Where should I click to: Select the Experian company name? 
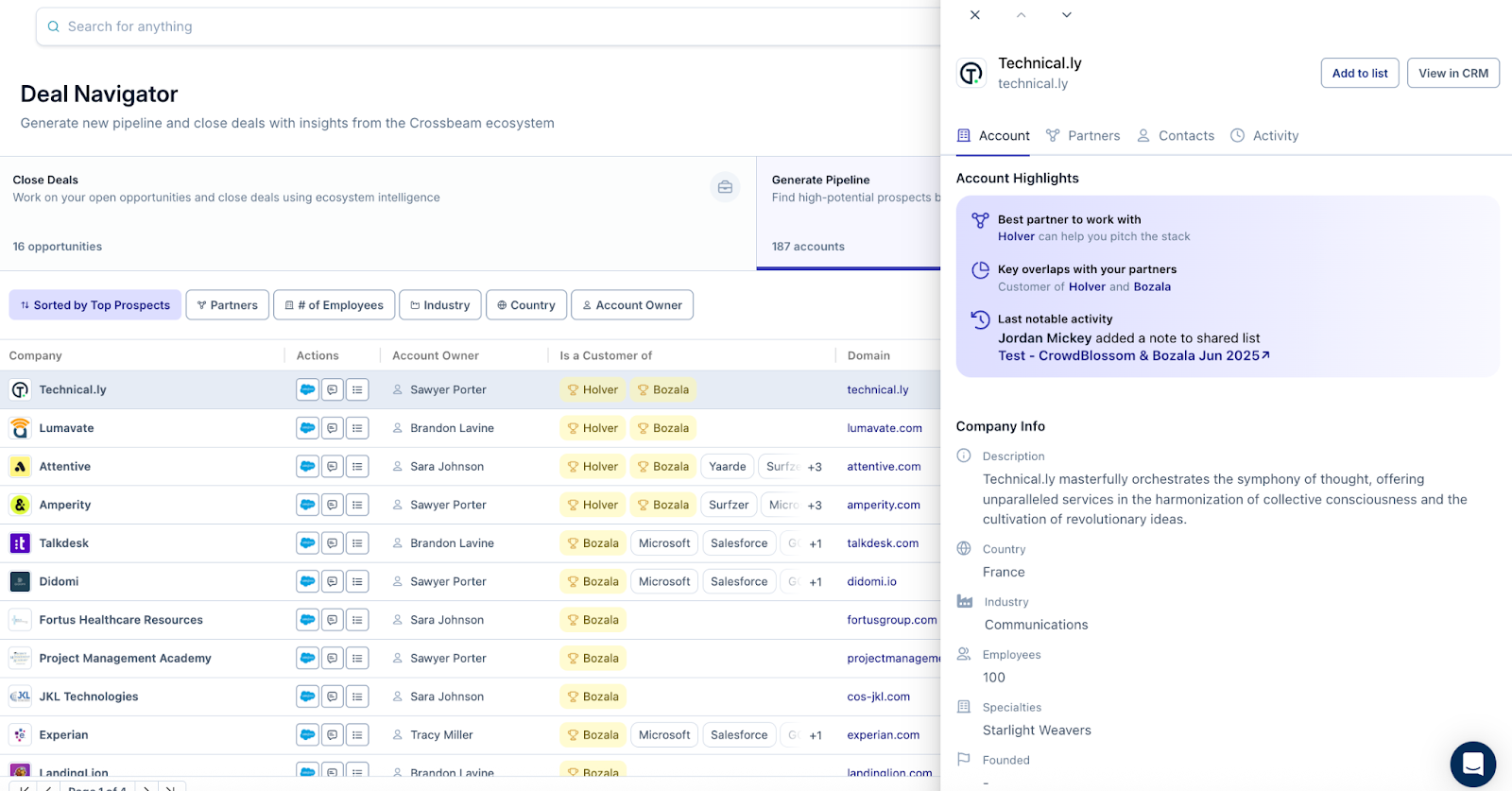pyautogui.click(x=63, y=735)
